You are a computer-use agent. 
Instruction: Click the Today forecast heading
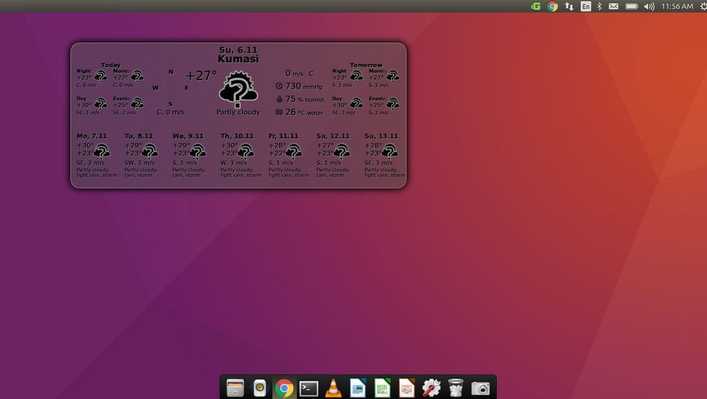click(110, 65)
